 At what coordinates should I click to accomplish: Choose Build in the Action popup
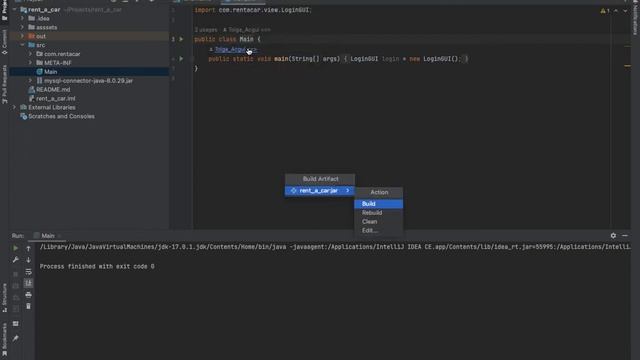378,204
